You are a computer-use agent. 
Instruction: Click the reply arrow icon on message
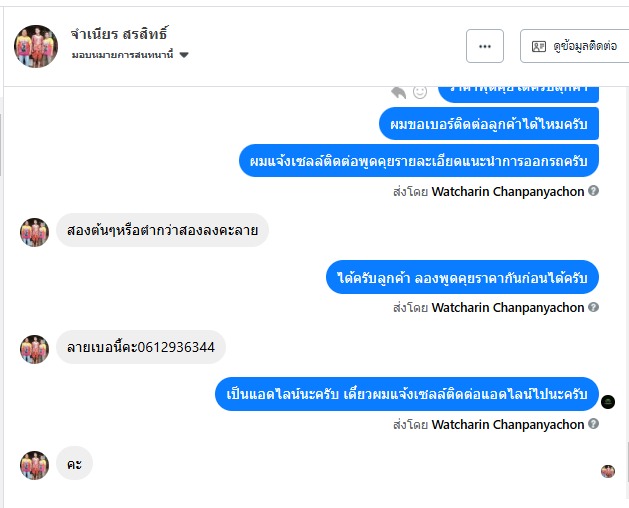point(399,92)
